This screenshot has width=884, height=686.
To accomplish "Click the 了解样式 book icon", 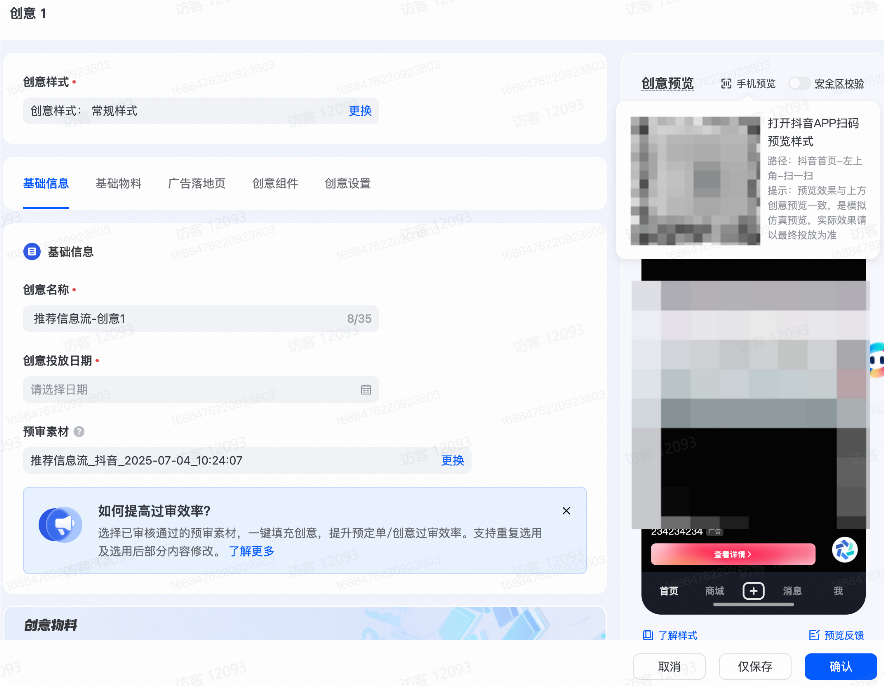I will 648,635.
